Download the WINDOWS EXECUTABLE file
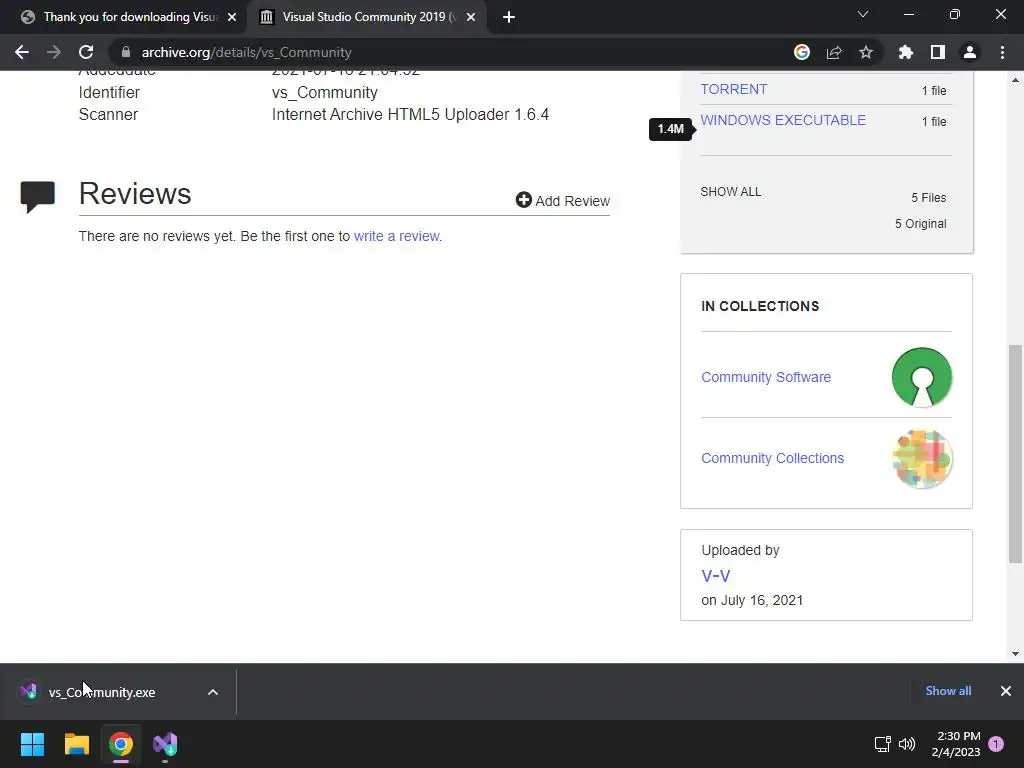 (x=783, y=120)
